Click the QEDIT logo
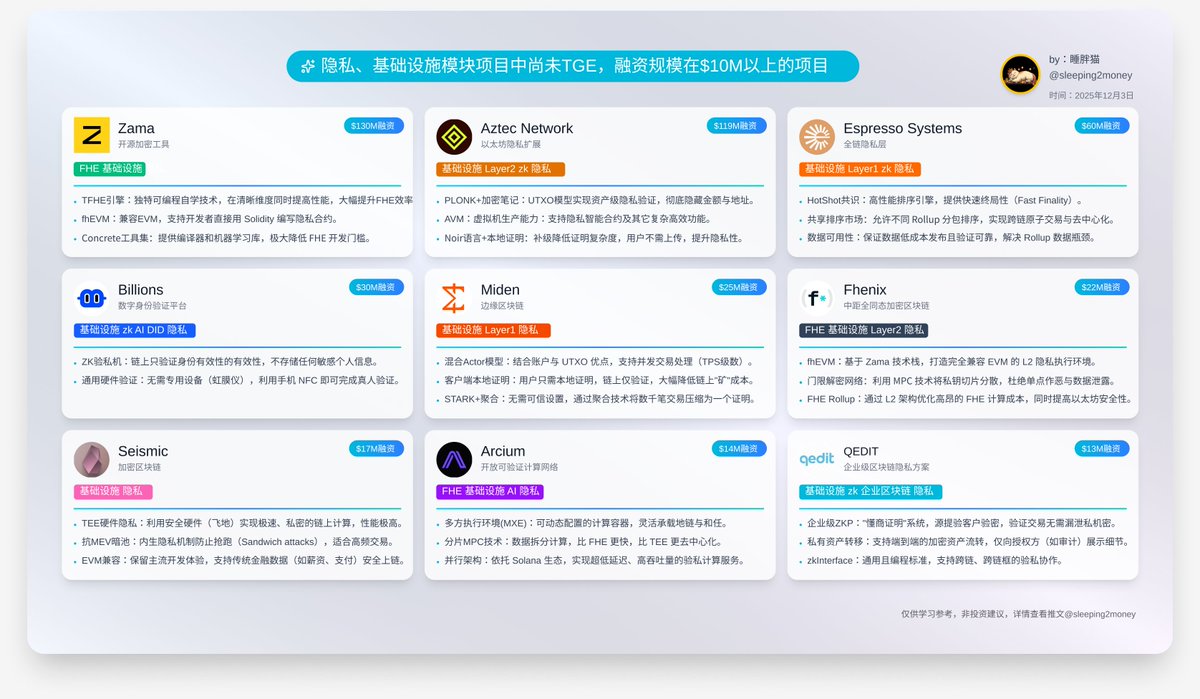 (x=817, y=459)
